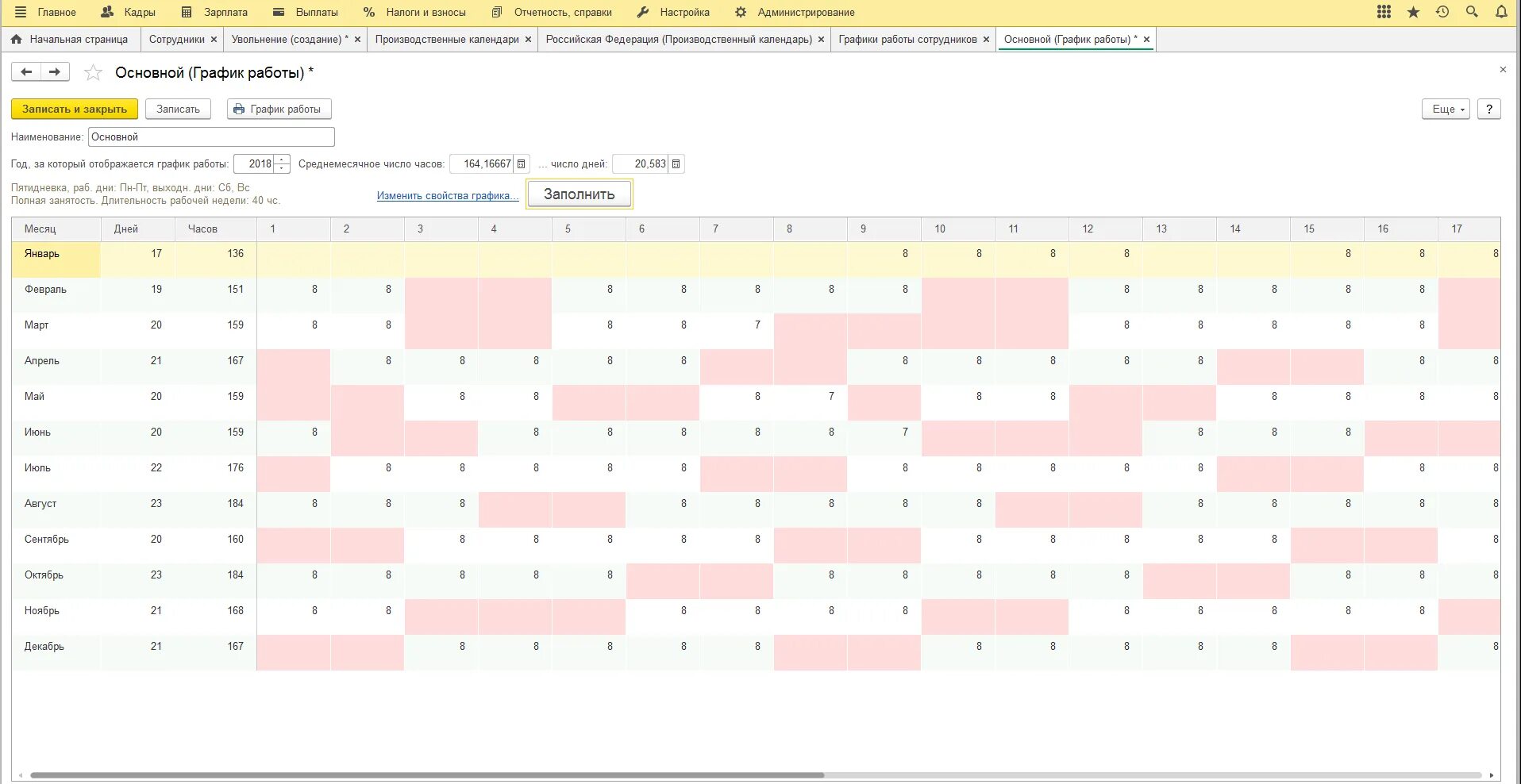Close the Производственные календари tab
The width and height of the screenshot is (1521, 784).
click(528, 40)
